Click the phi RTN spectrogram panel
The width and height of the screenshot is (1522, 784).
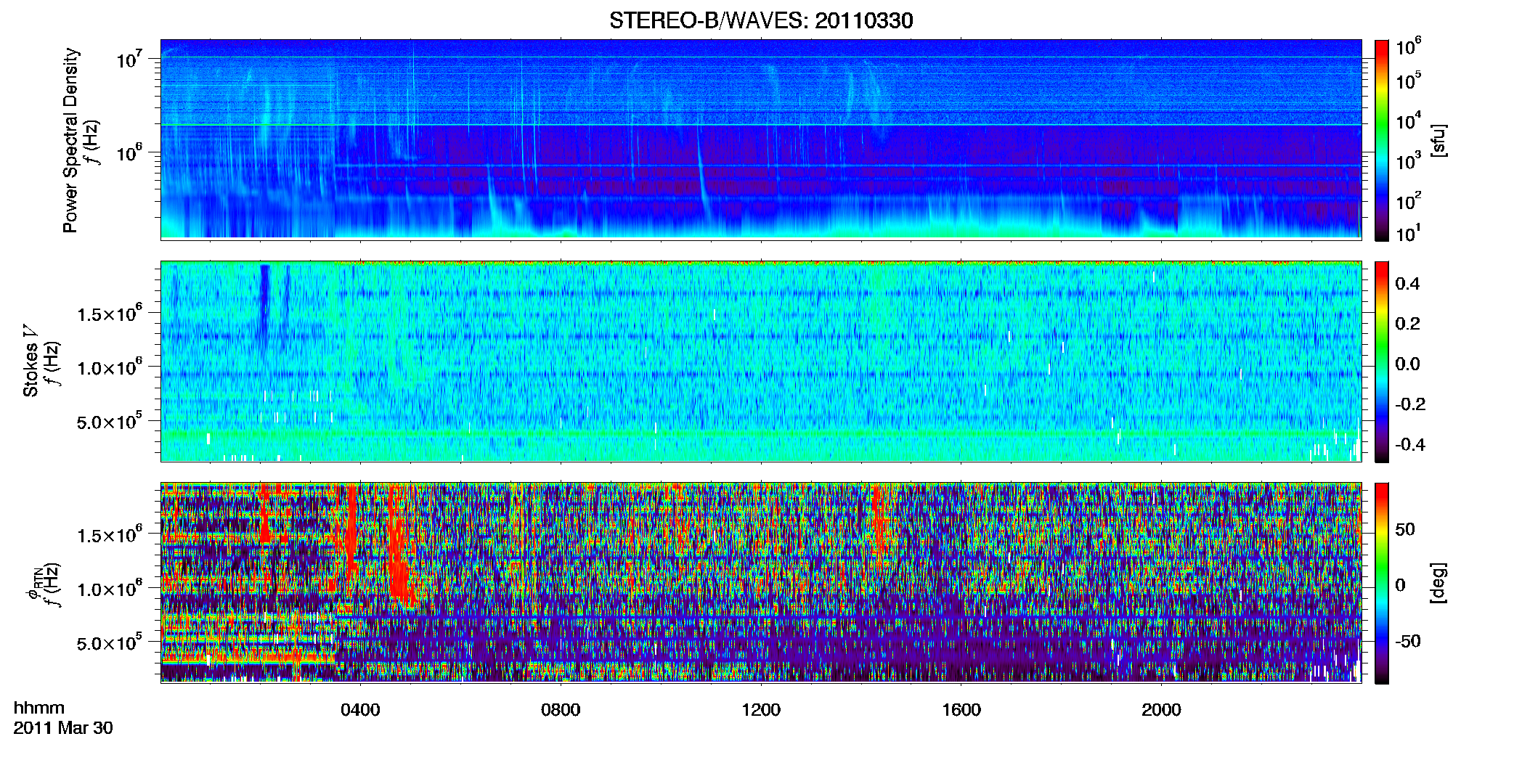[x=761, y=583]
